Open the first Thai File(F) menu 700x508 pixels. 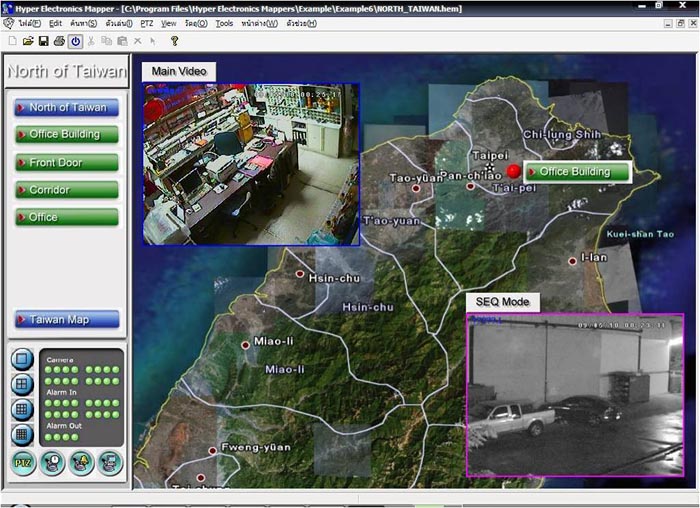29,23
